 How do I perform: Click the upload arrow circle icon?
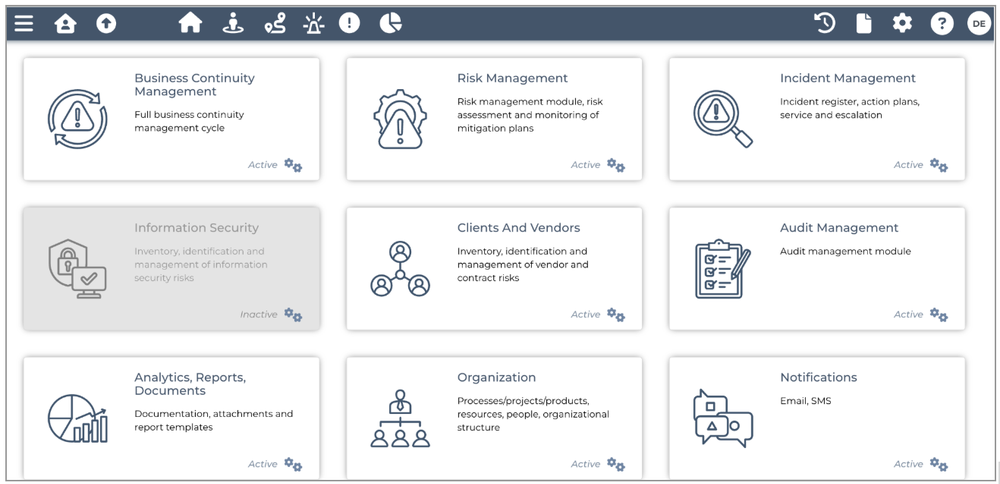[106, 23]
